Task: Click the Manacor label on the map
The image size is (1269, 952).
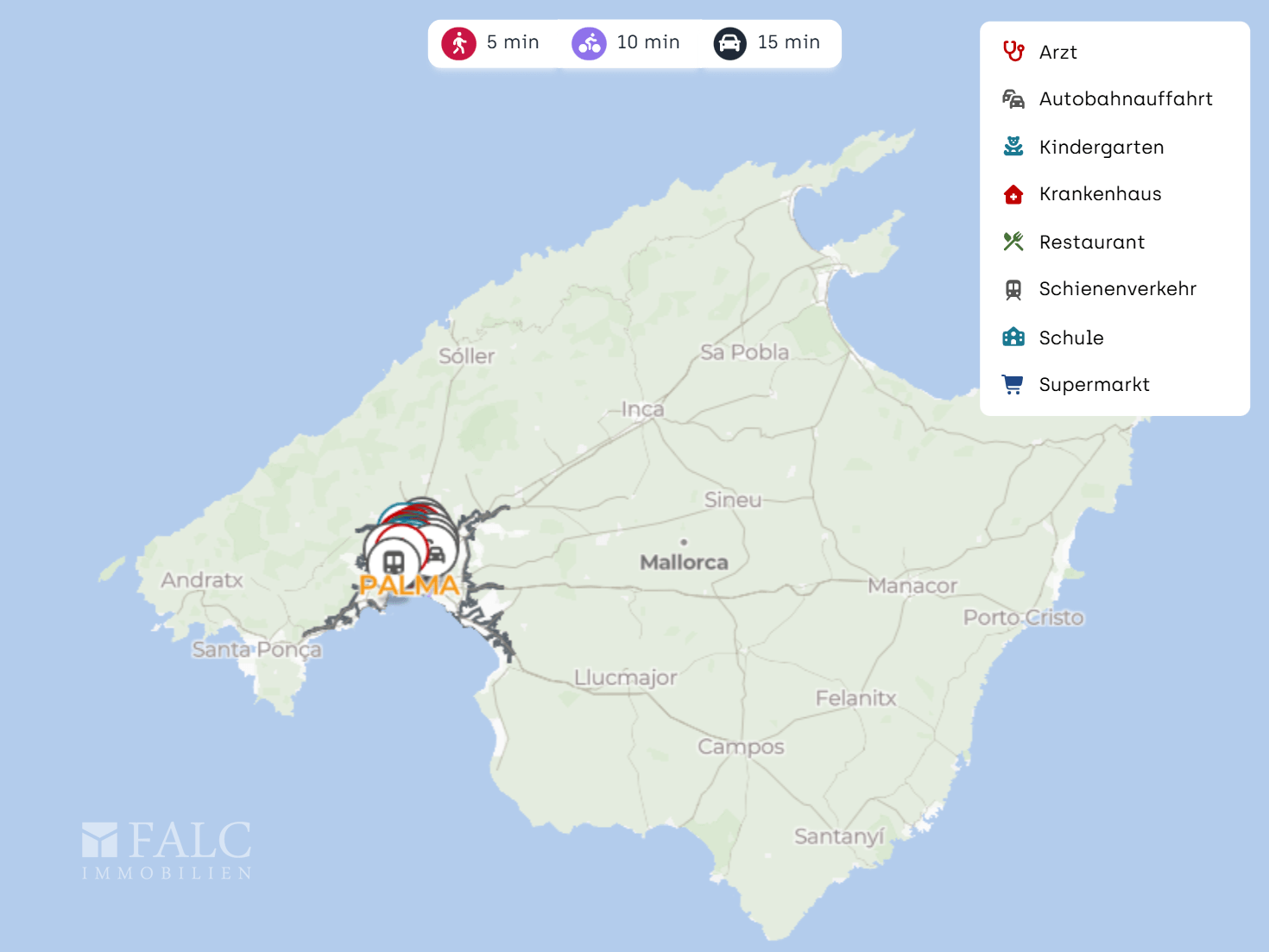Action: [x=912, y=586]
